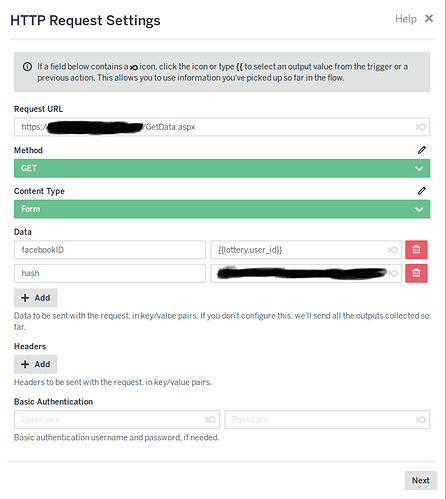
Task: Focus the facebookID key input field
Action: pyautogui.click(x=110, y=250)
